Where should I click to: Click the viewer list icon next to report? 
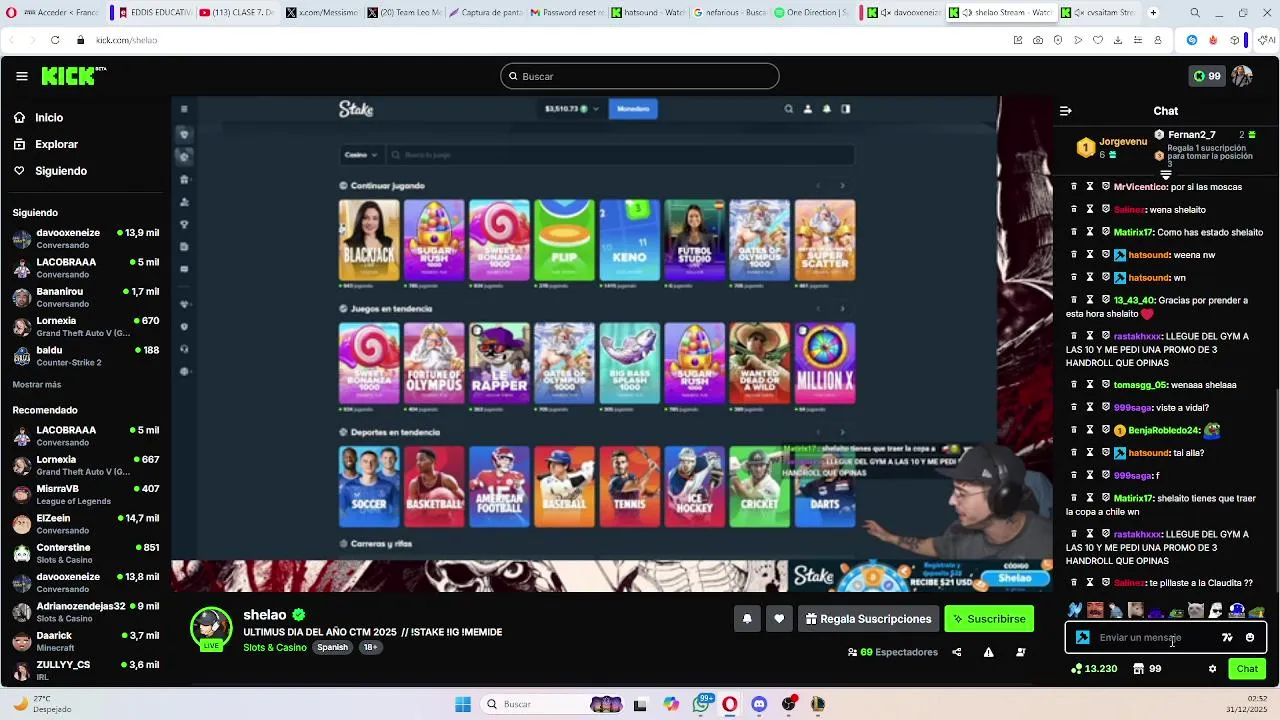(x=1021, y=652)
